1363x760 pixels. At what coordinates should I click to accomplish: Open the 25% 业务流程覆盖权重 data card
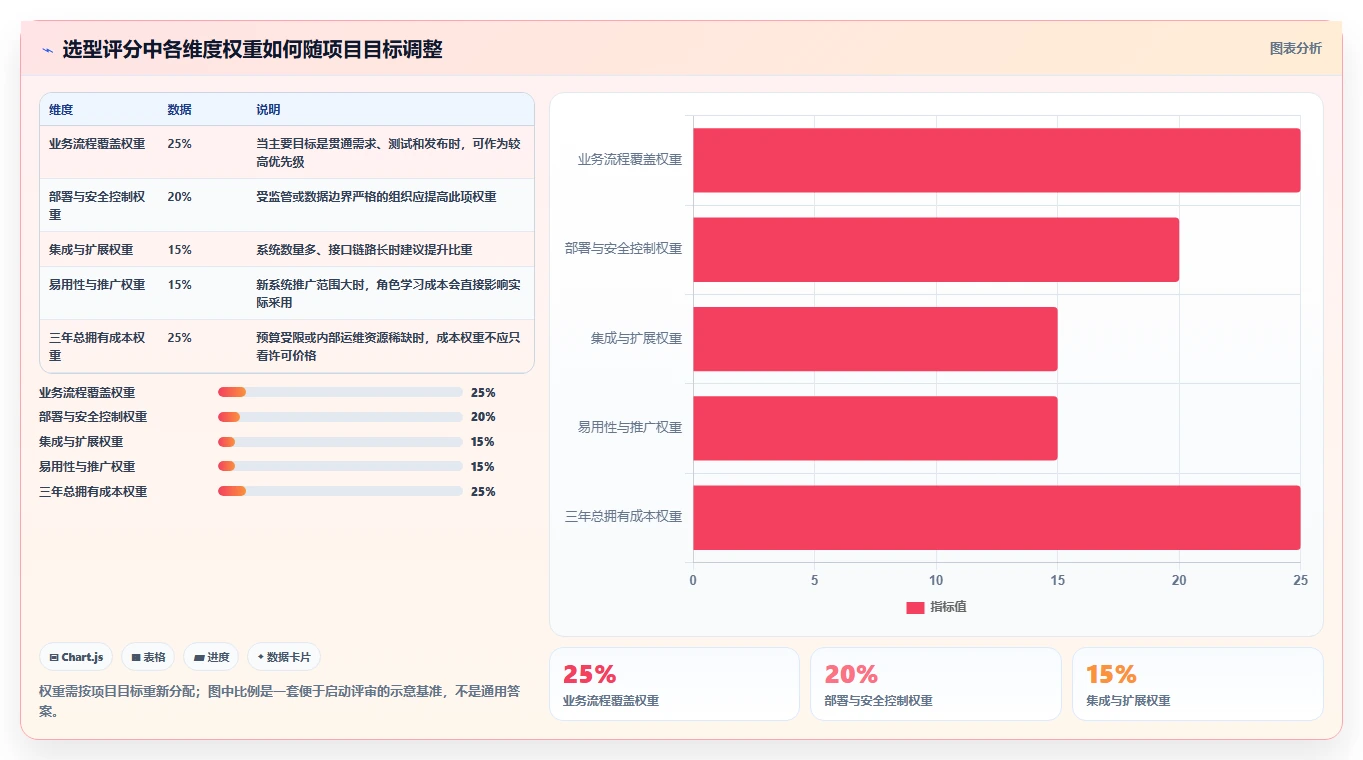point(674,684)
